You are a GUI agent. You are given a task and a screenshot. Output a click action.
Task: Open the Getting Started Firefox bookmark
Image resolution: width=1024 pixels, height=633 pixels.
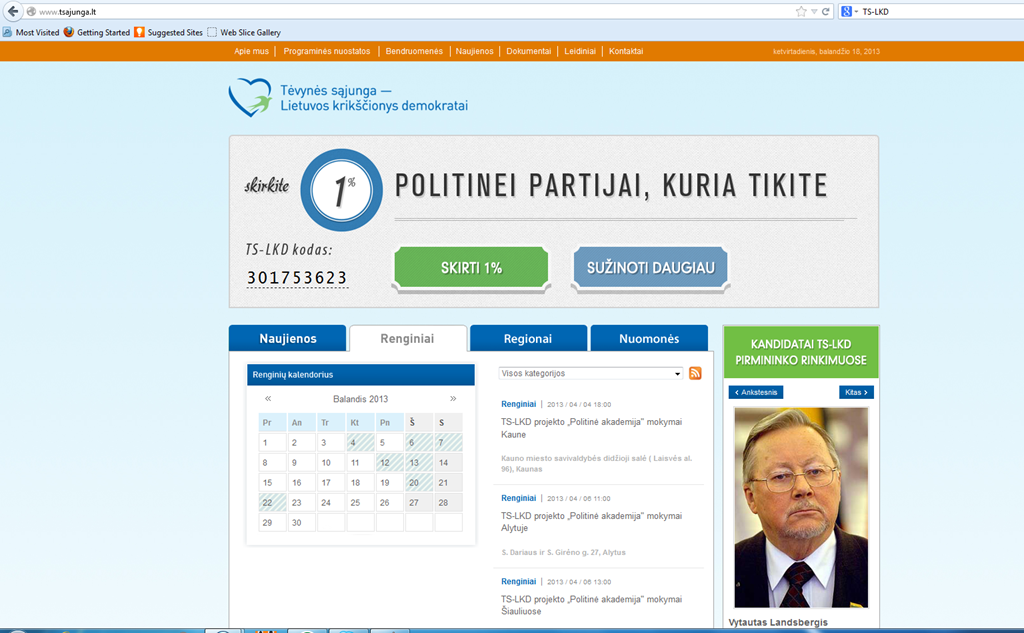pyautogui.click(x=97, y=32)
